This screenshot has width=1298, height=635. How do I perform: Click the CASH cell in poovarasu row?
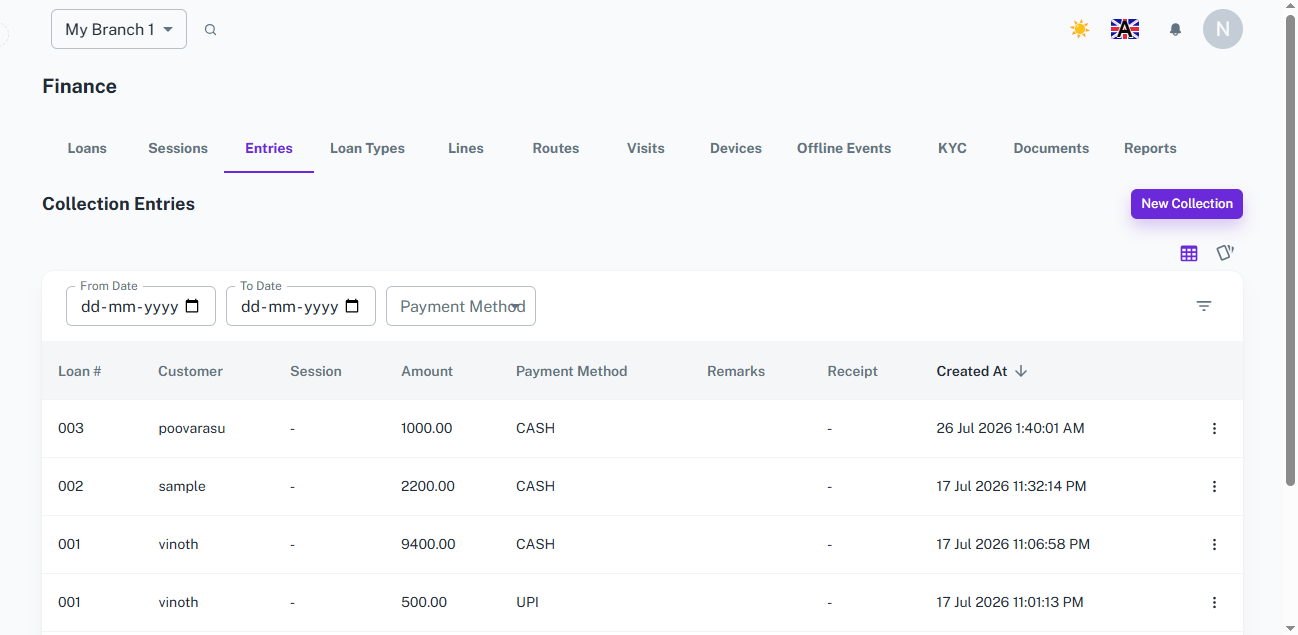tap(535, 428)
